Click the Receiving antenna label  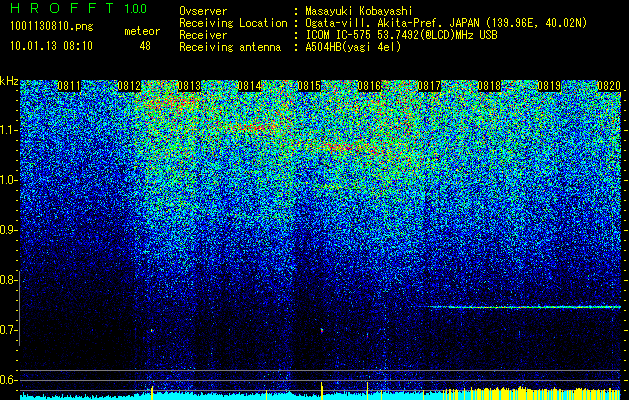pos(230,47)
